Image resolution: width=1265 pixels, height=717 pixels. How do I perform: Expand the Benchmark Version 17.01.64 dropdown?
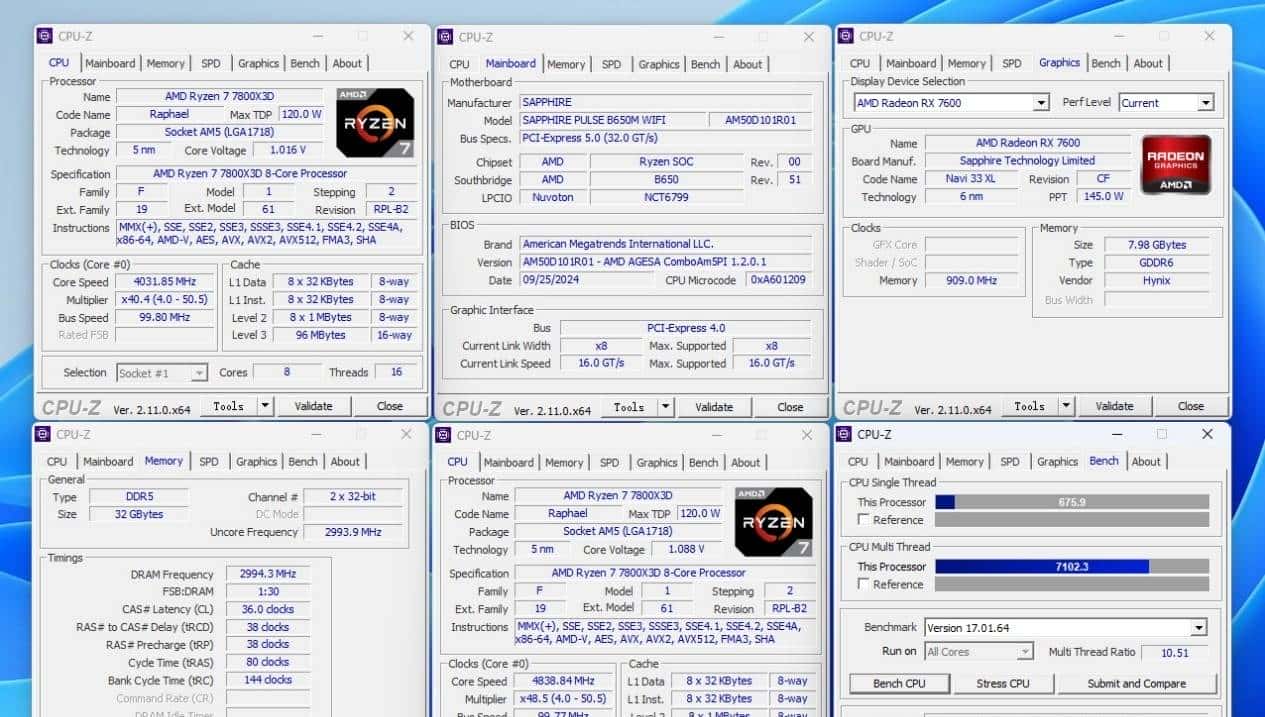coord(1198,627)
